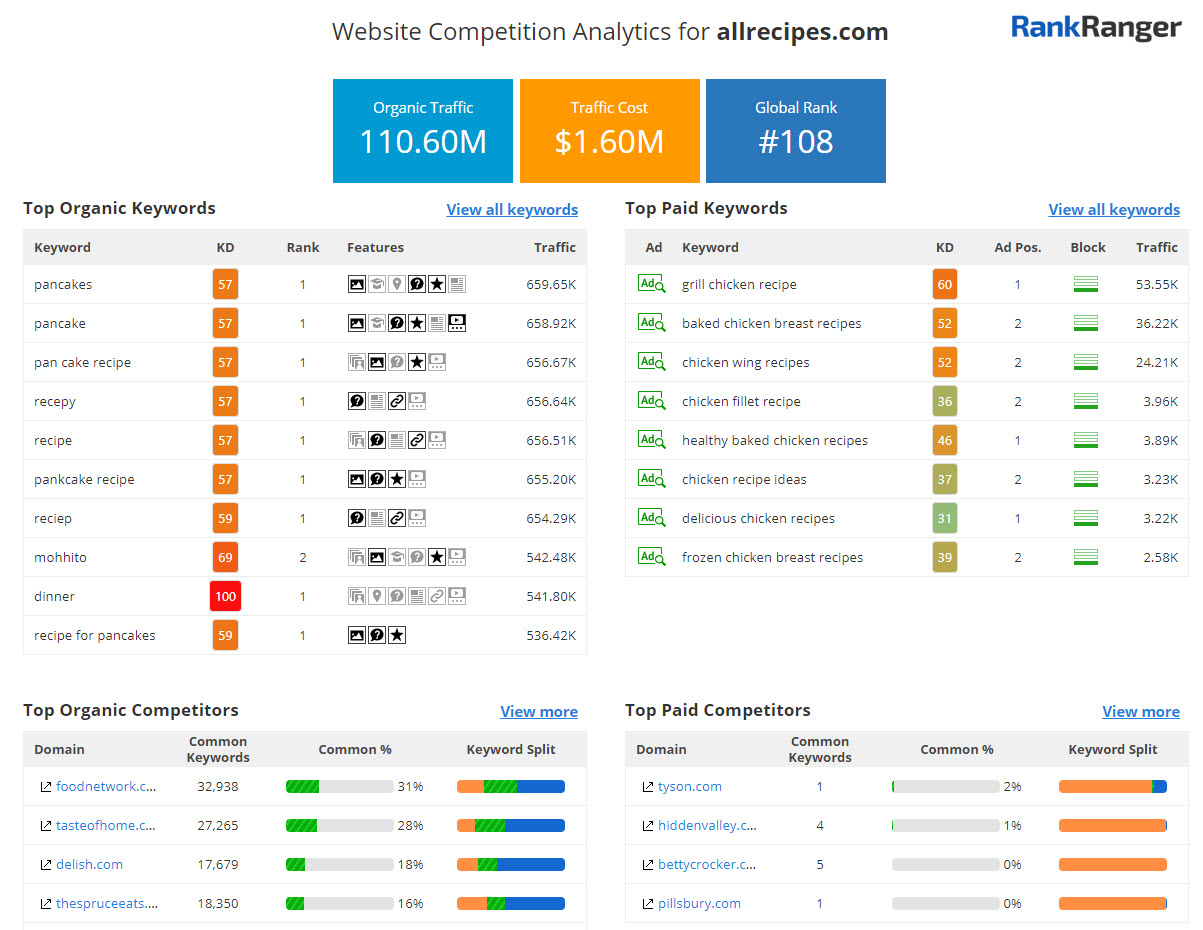1203x930 pixels.
Task: Click the red KD 100 badge for dinner
Action: 225,596
